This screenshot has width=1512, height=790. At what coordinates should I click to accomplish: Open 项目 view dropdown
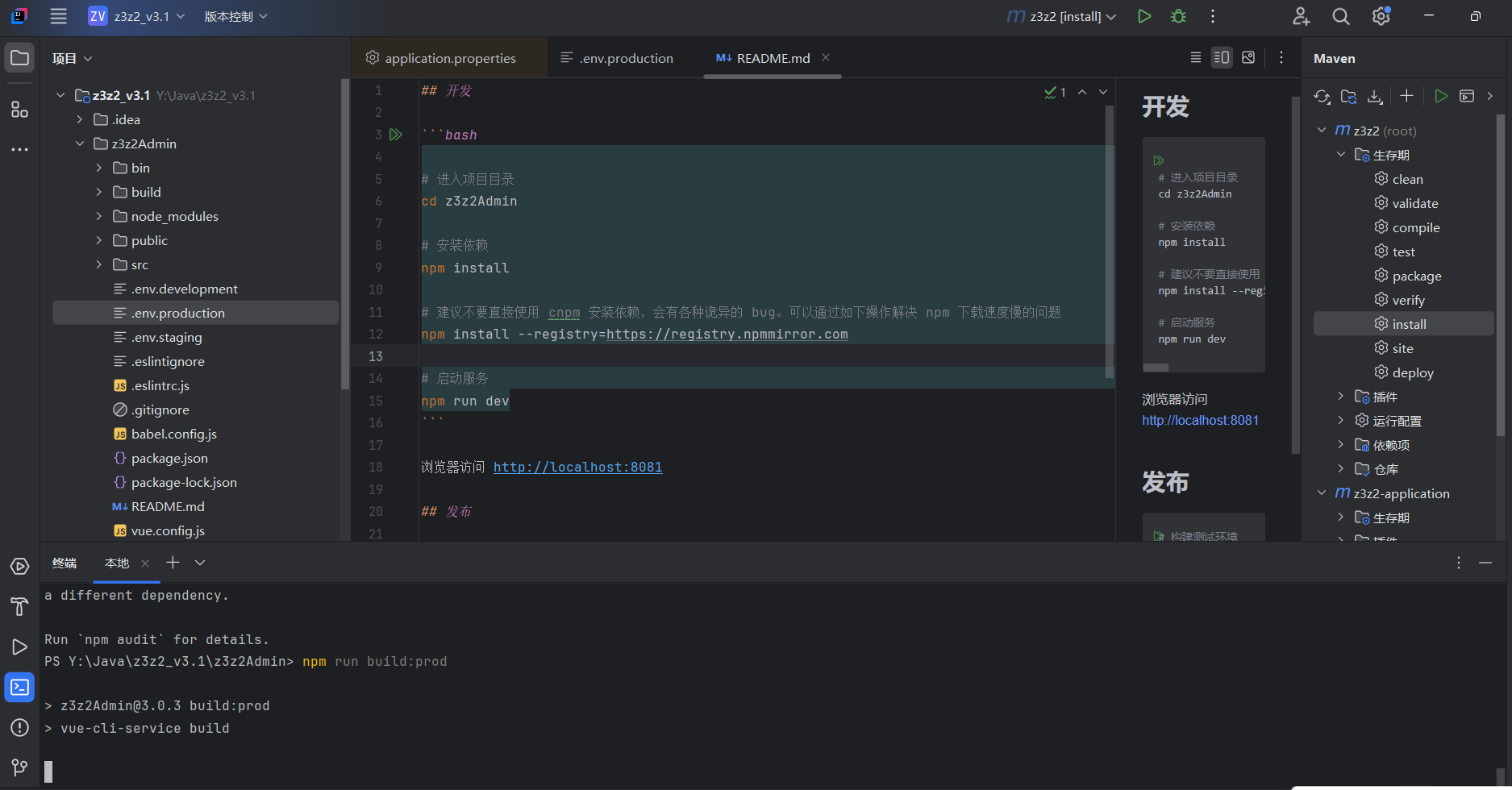(73, 58)
